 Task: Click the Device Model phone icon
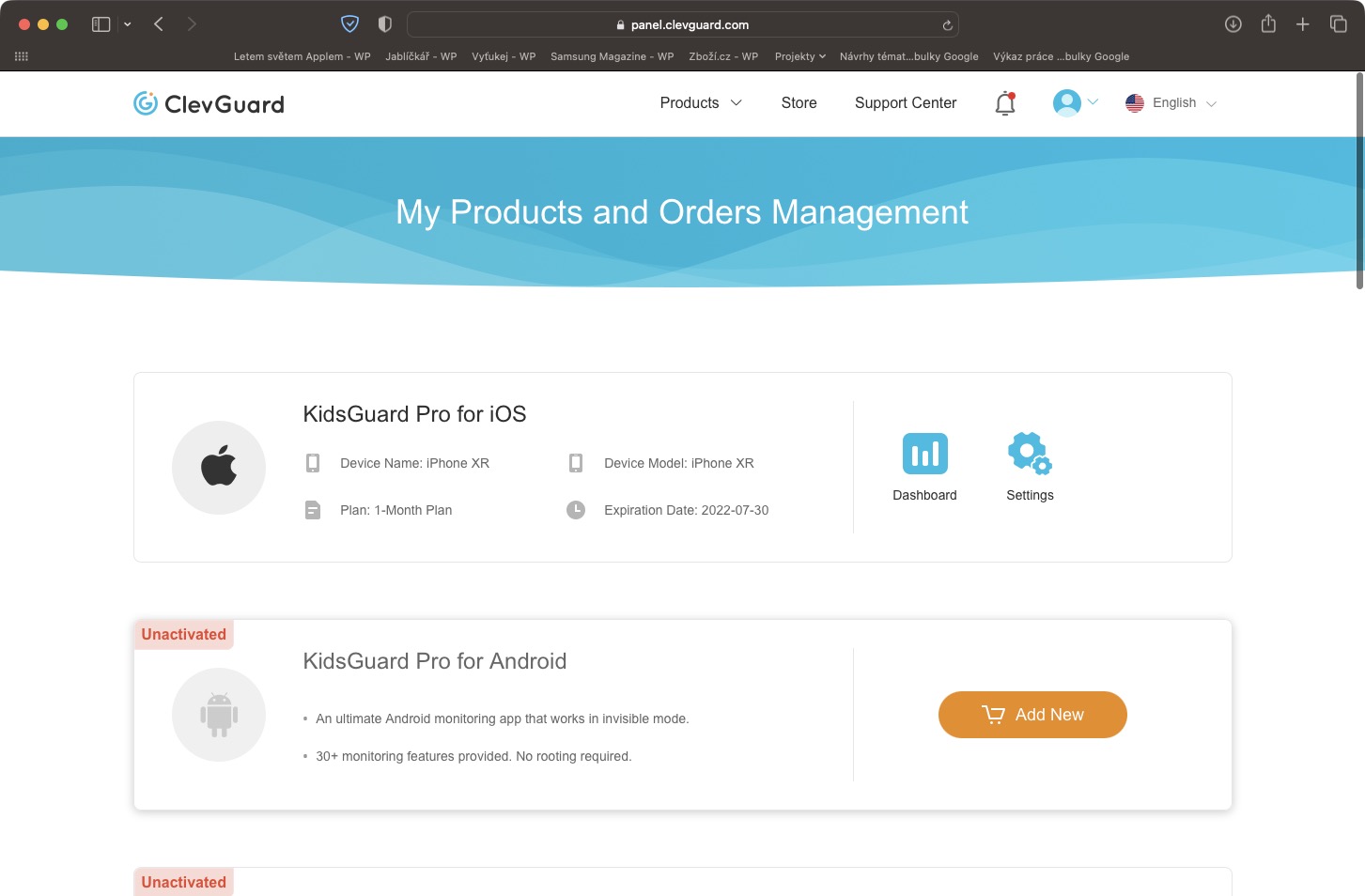[x=576, y=463]
